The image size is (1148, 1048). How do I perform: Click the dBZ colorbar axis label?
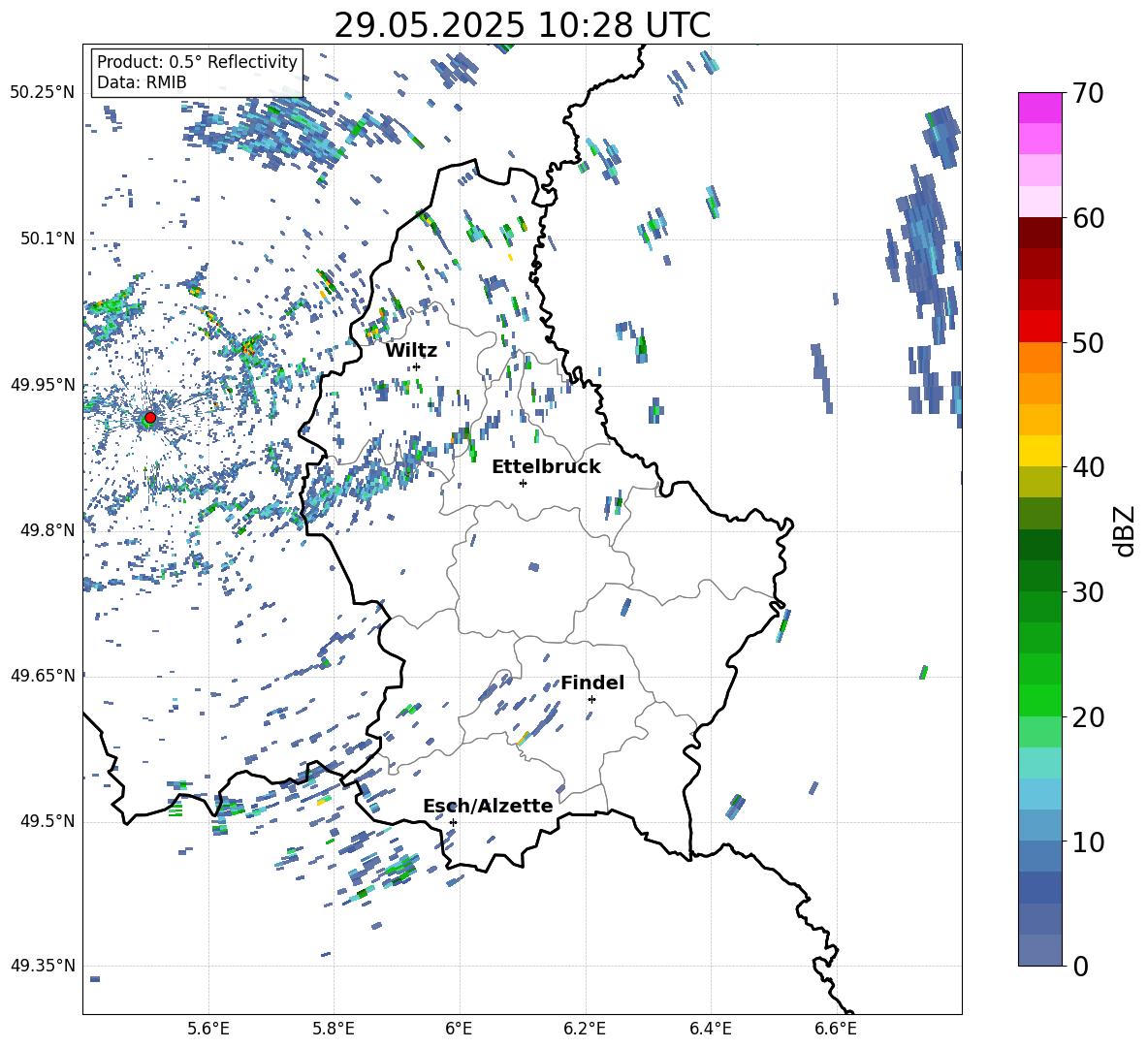tap(1126, 530)
